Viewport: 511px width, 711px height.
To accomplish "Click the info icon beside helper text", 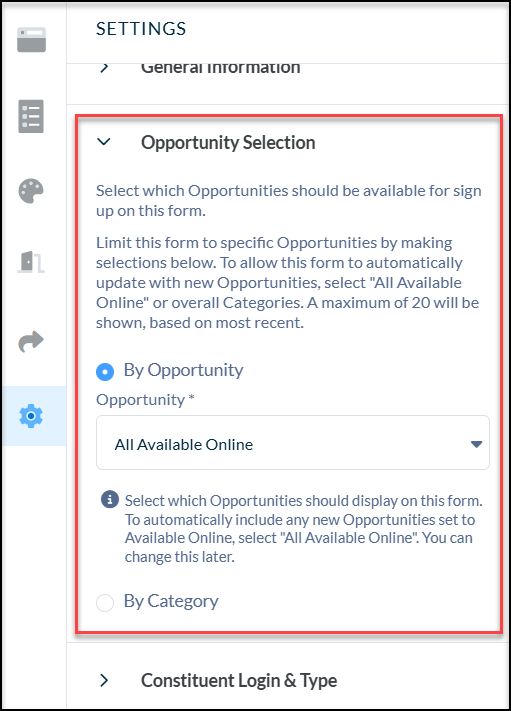I will pos(109,499).
